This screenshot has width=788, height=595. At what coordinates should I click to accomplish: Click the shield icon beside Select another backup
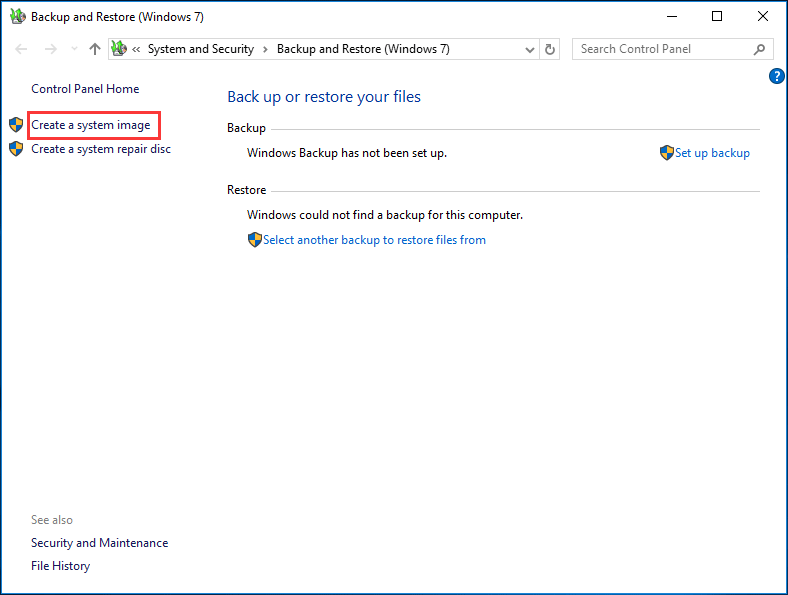(255, 240)
